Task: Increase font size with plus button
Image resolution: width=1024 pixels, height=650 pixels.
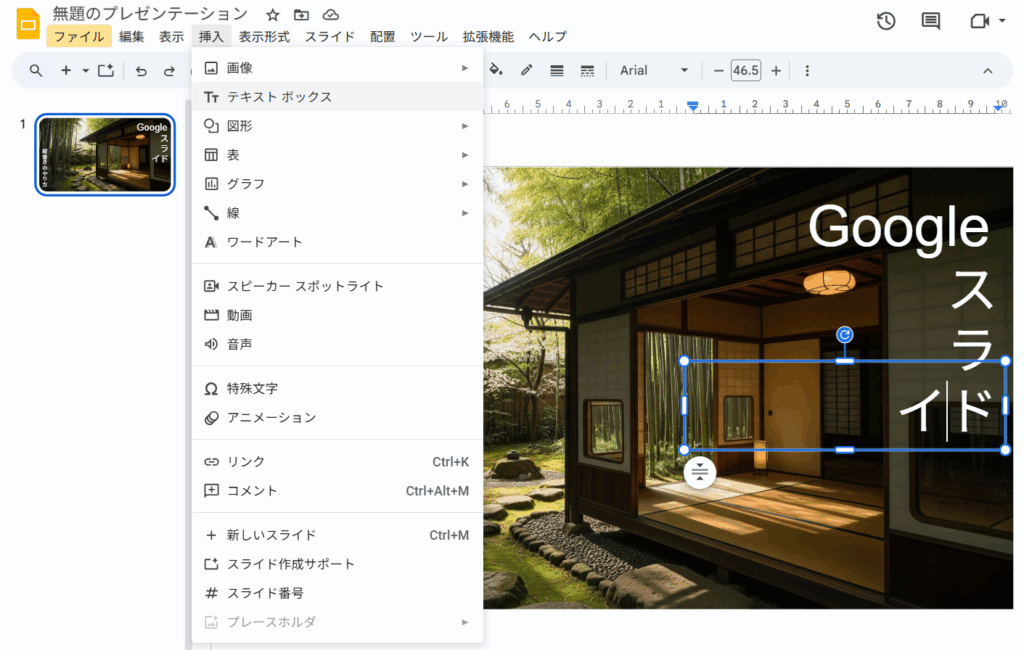Action: (x=775, y=70)
